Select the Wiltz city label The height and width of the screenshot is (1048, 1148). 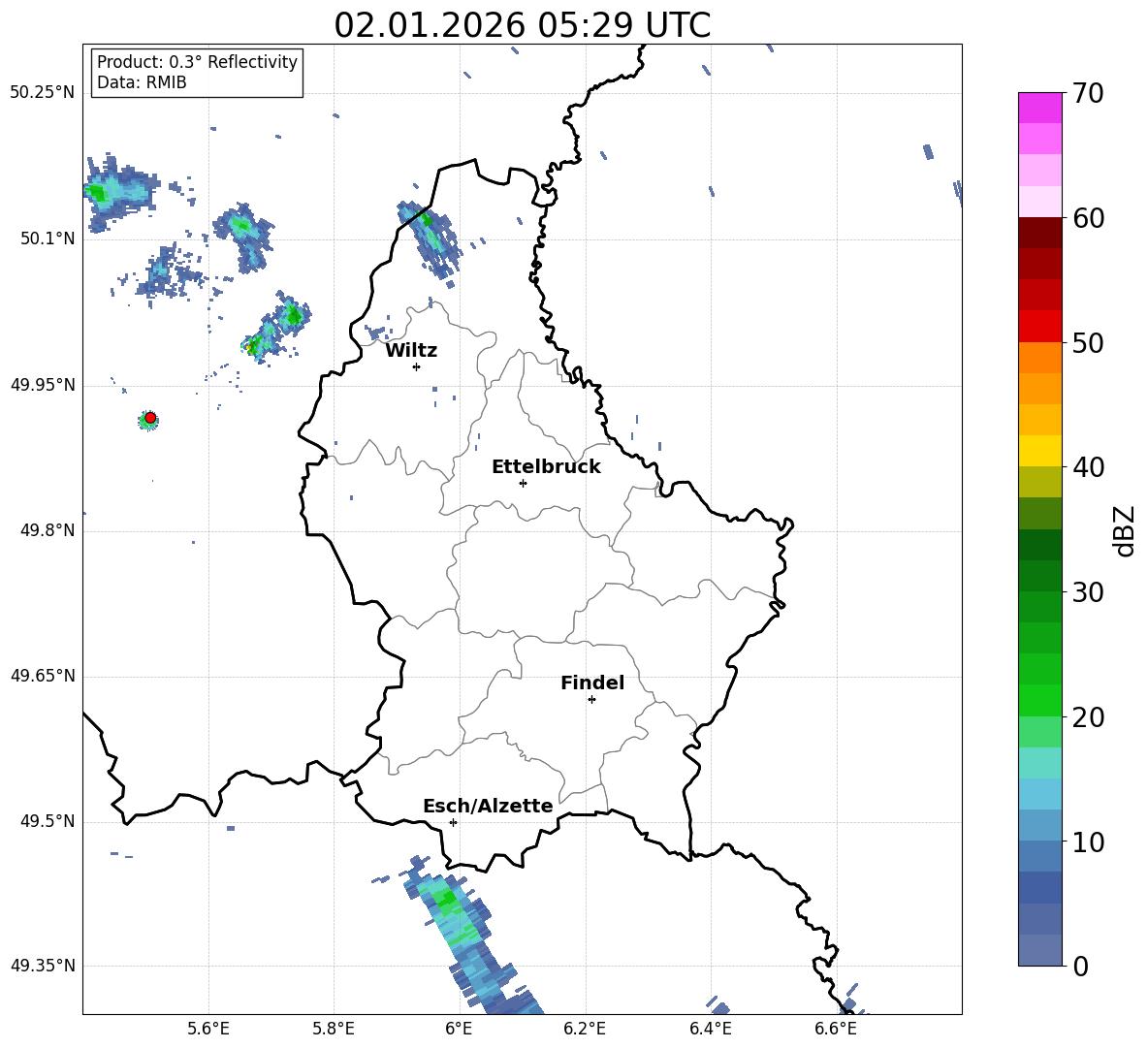411,351
